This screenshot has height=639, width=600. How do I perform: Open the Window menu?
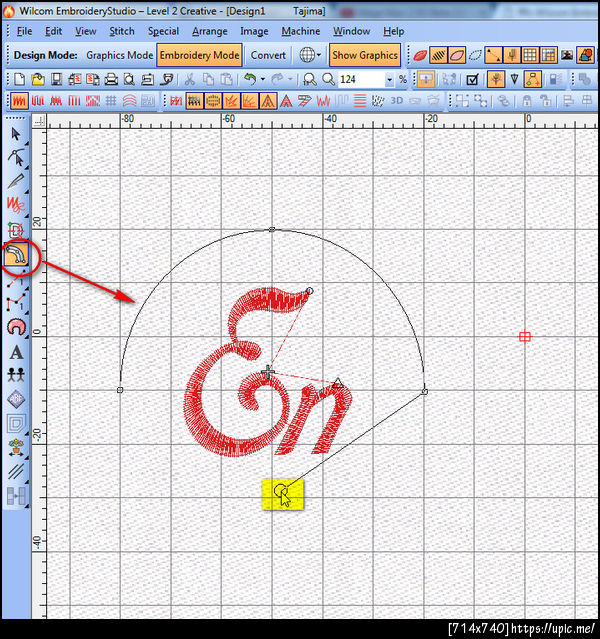pos(352,31)
